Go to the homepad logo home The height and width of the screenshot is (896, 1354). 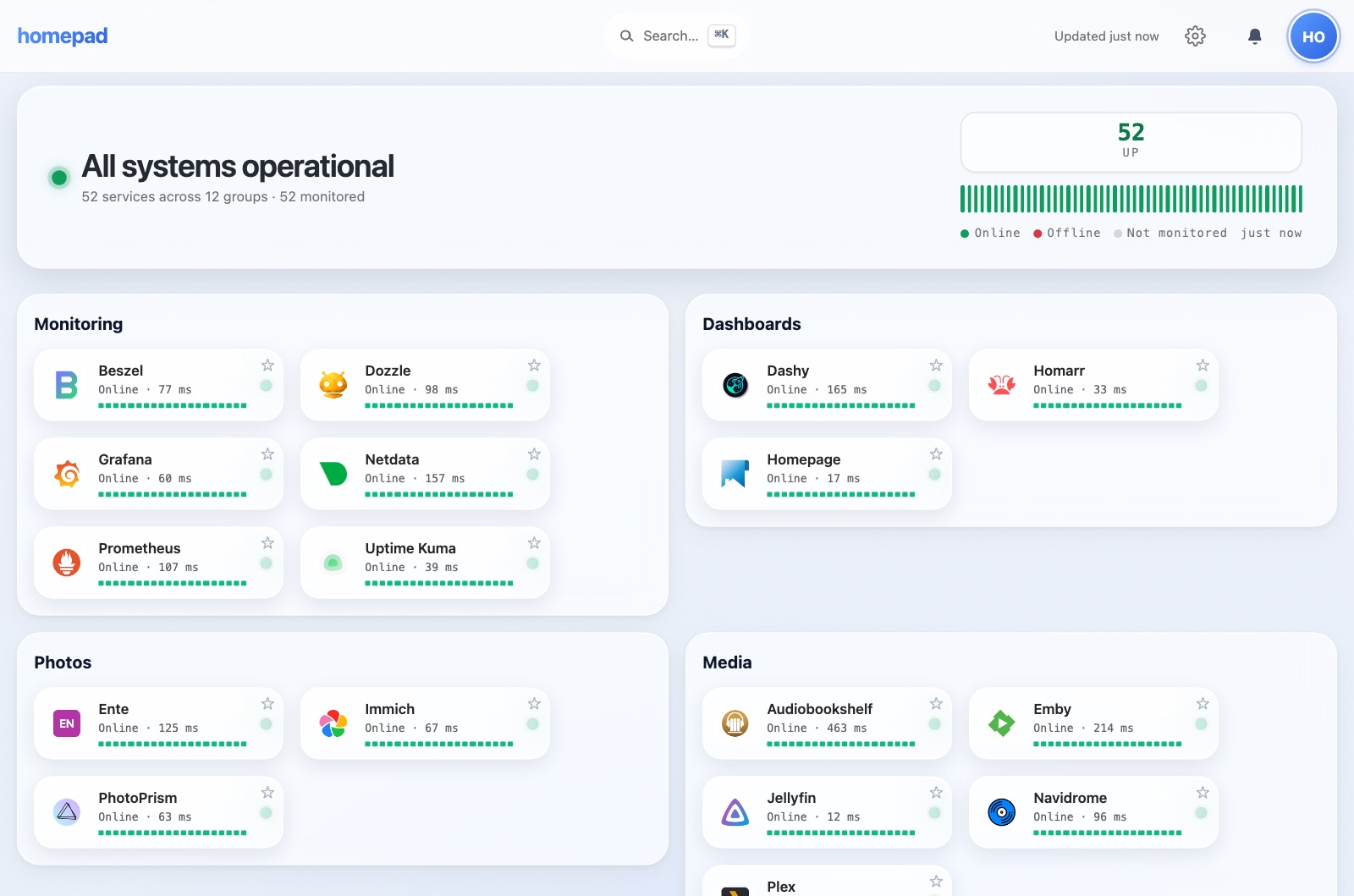point(63,36)
